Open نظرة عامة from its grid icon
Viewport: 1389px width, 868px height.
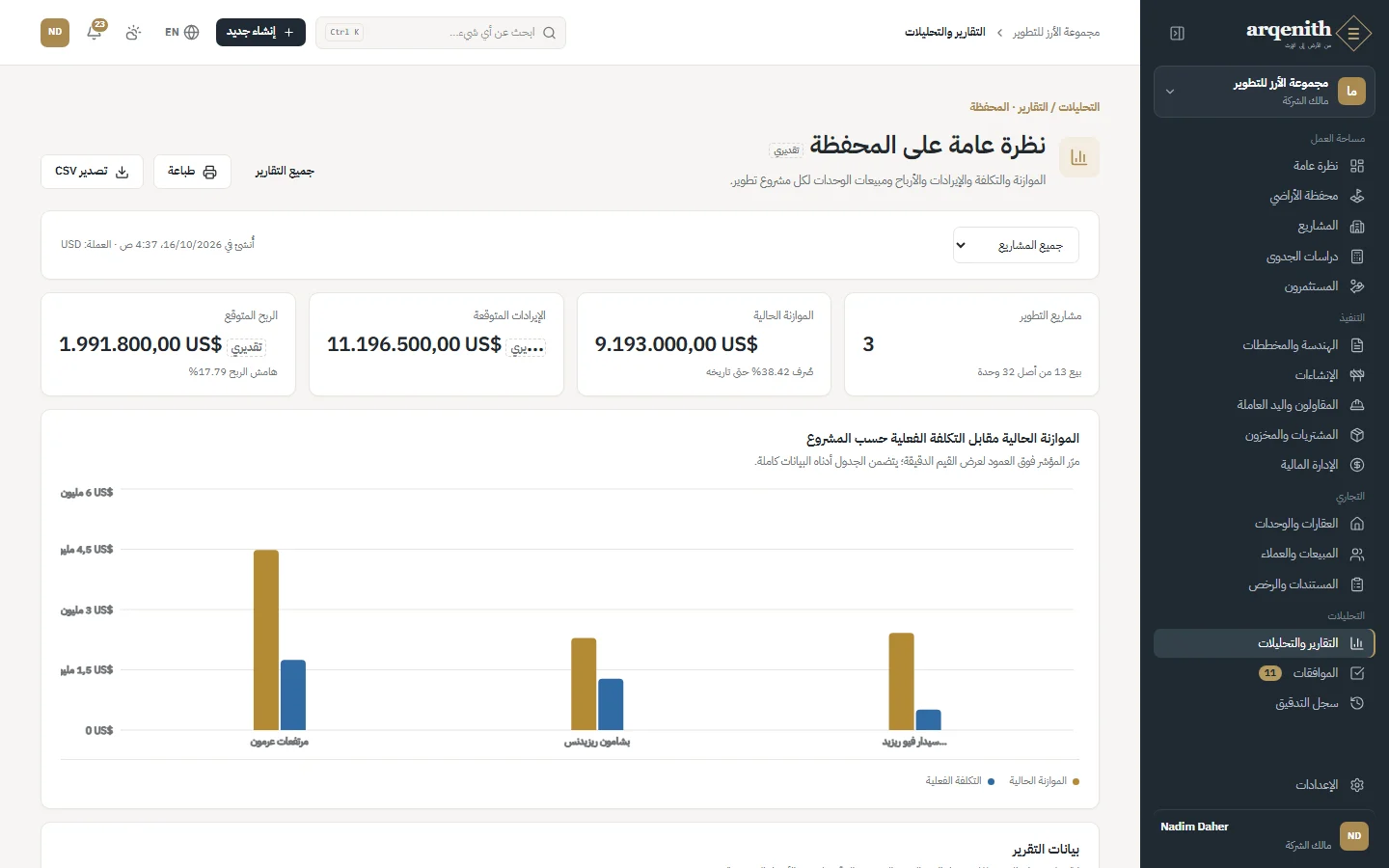coord(1357,166)
